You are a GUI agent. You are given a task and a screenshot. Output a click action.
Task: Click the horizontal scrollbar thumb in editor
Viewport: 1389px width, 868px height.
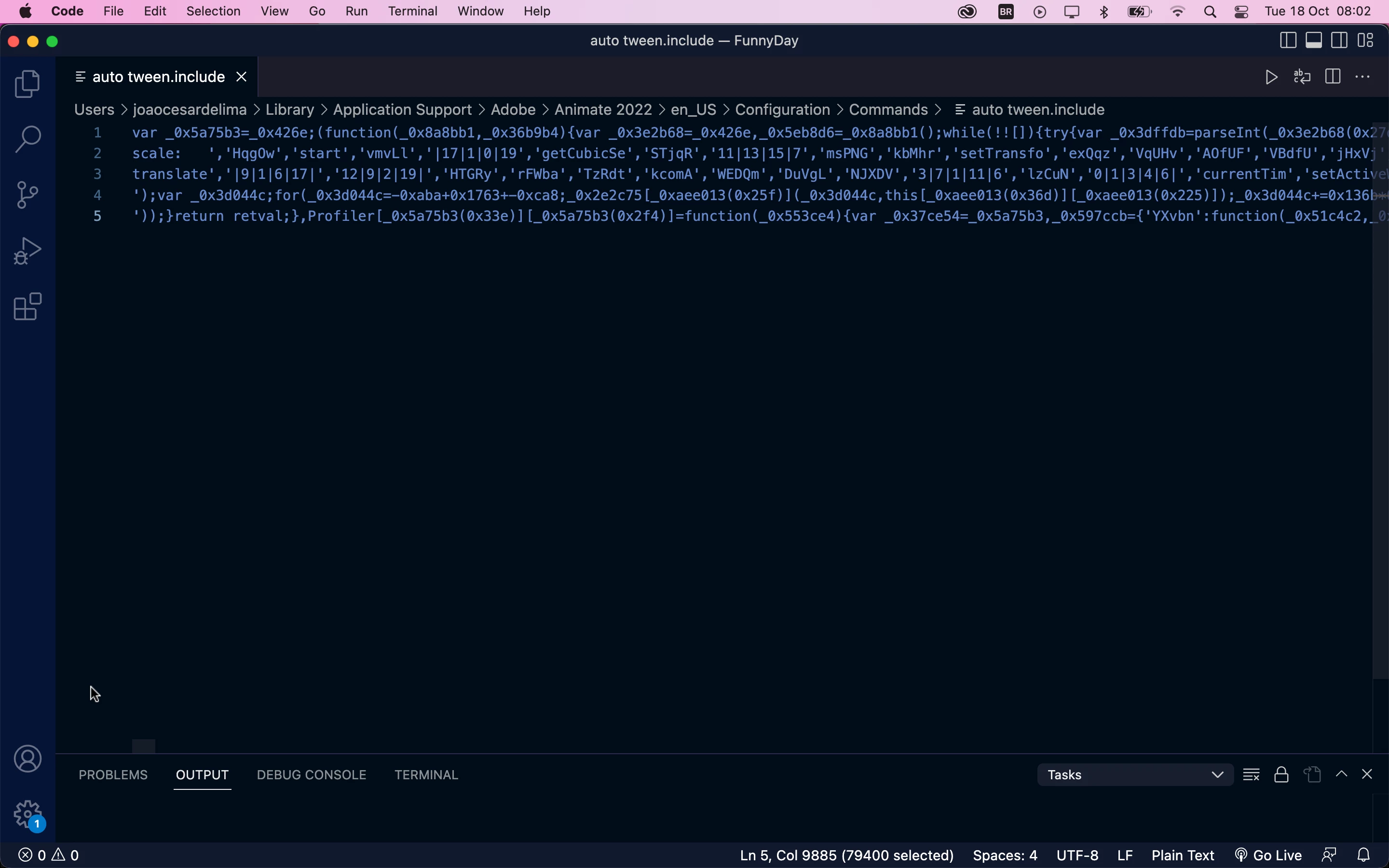(144, 746)
